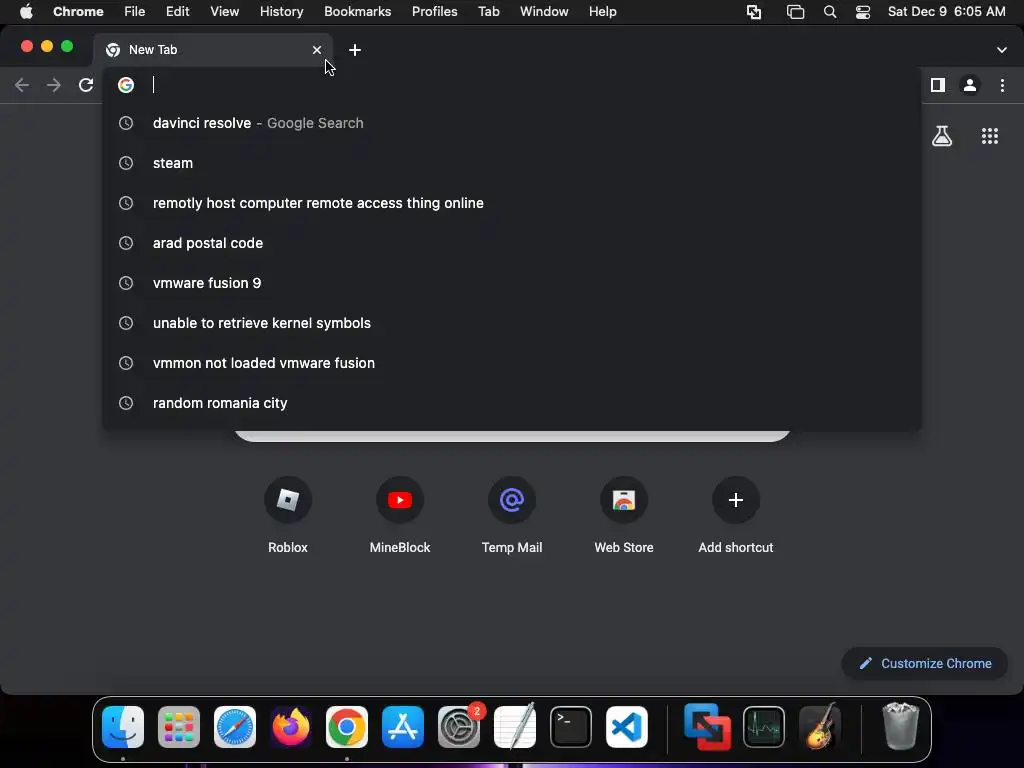
Task: Open Finder from the Dock
Action: click(123, 727)
